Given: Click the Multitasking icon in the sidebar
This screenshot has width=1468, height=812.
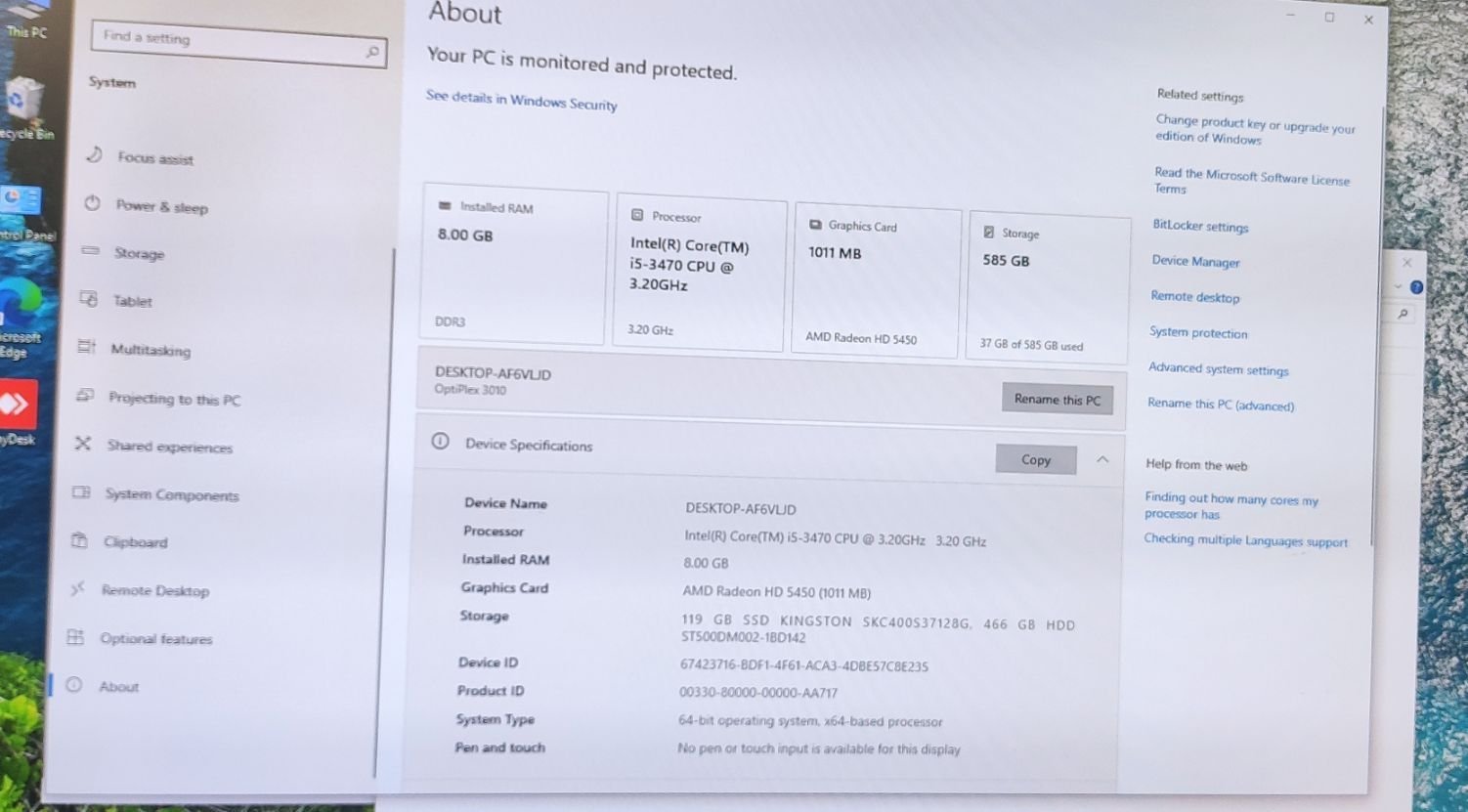Looking at the screenshot, I should pyautogui.click(x=87, y=347).
